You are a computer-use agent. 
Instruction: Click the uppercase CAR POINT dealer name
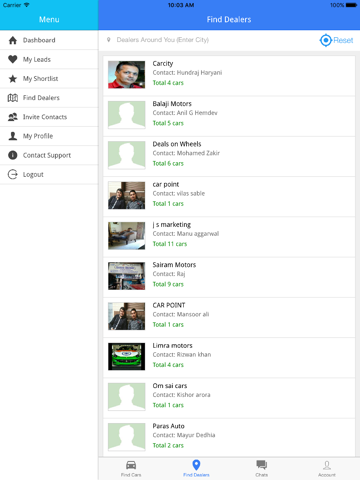(x=169, y=305)
